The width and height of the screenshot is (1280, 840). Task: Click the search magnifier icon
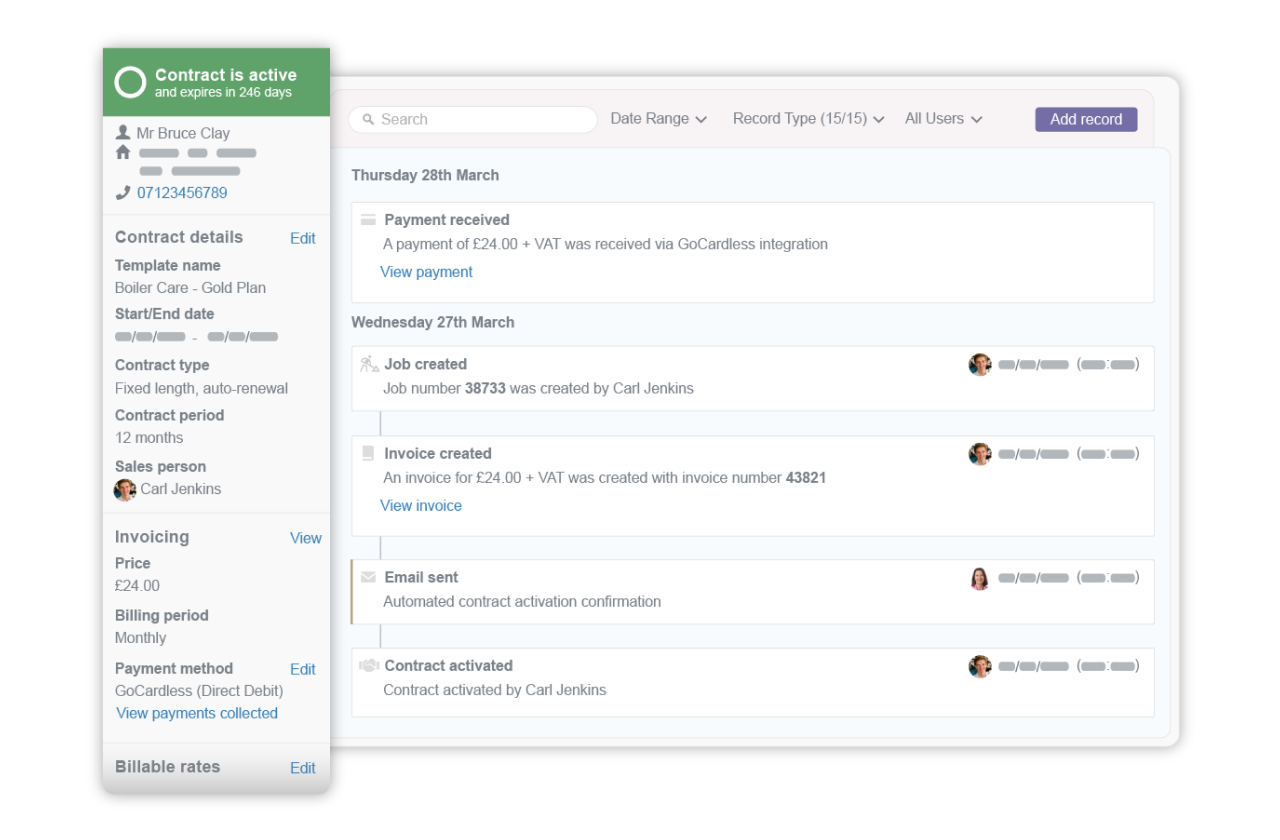pos(368,119)
